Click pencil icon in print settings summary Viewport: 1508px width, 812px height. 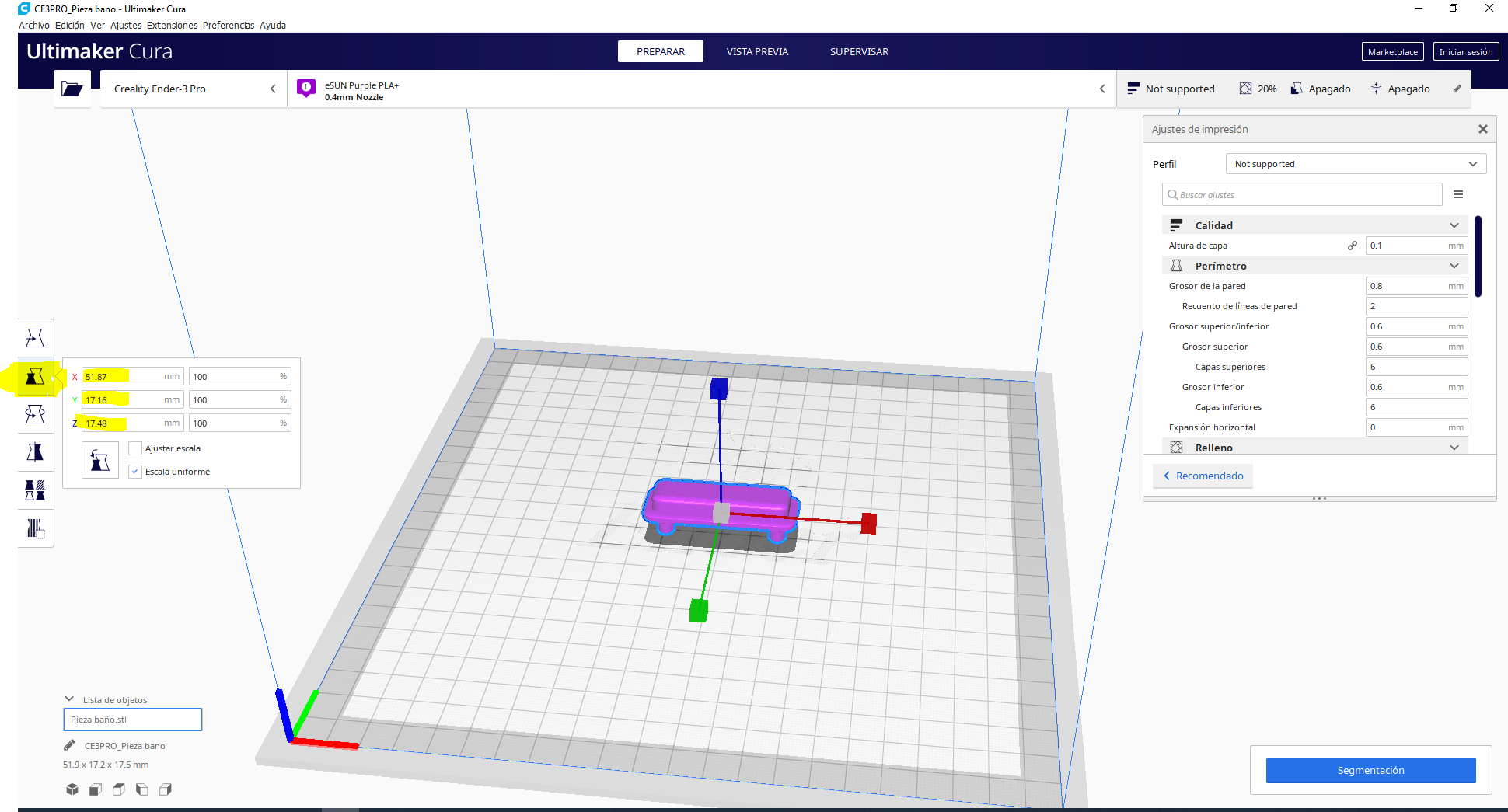1457,89
